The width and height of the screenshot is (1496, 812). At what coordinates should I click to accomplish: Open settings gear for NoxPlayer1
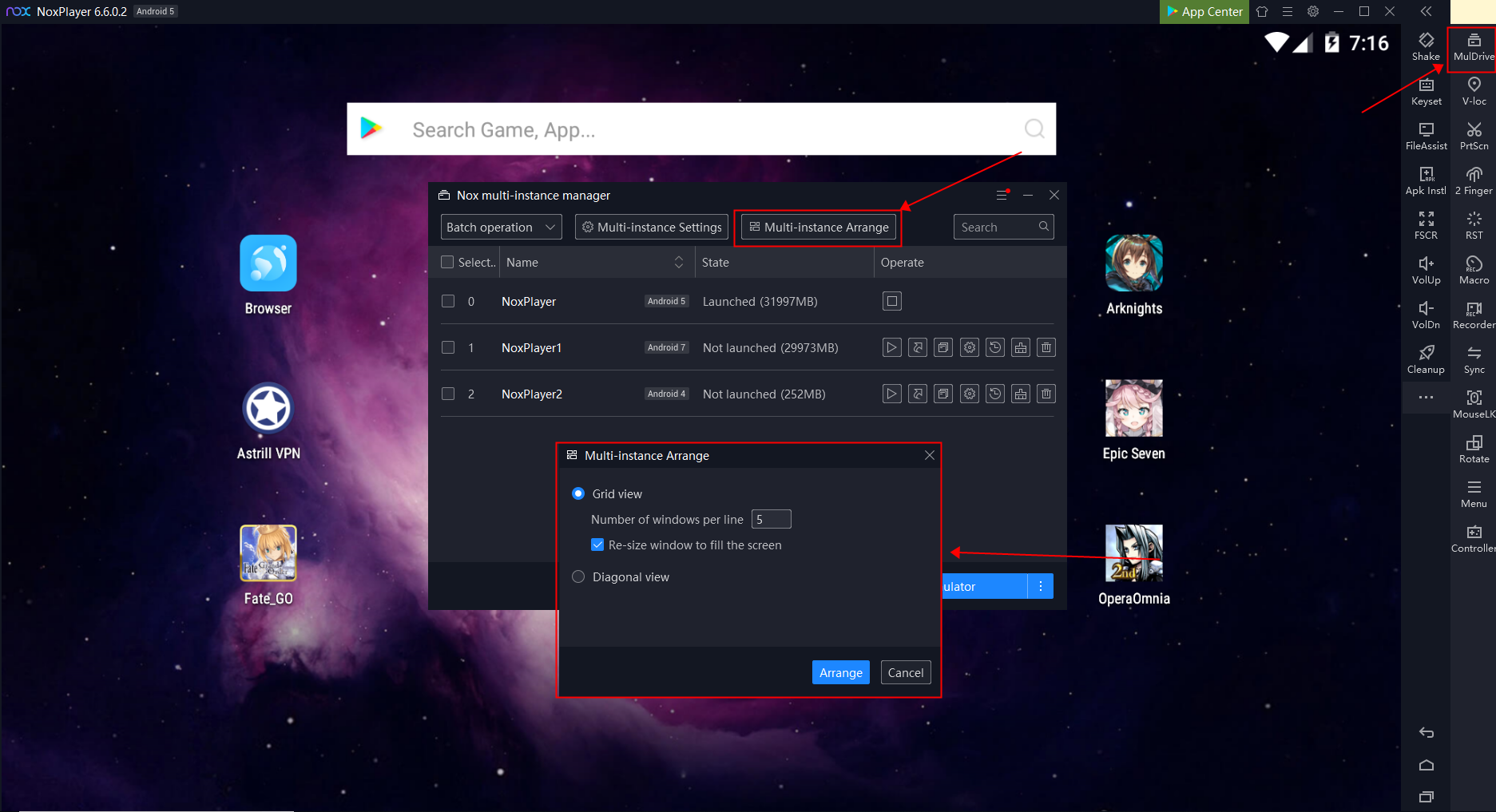click(x=969, y=347)
